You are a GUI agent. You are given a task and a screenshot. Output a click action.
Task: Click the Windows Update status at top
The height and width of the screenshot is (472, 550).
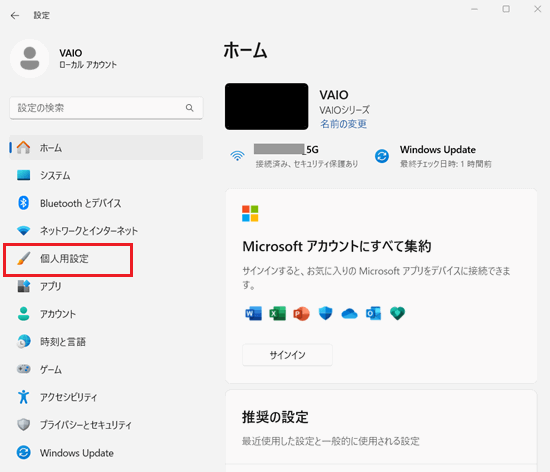coord(433,156)
